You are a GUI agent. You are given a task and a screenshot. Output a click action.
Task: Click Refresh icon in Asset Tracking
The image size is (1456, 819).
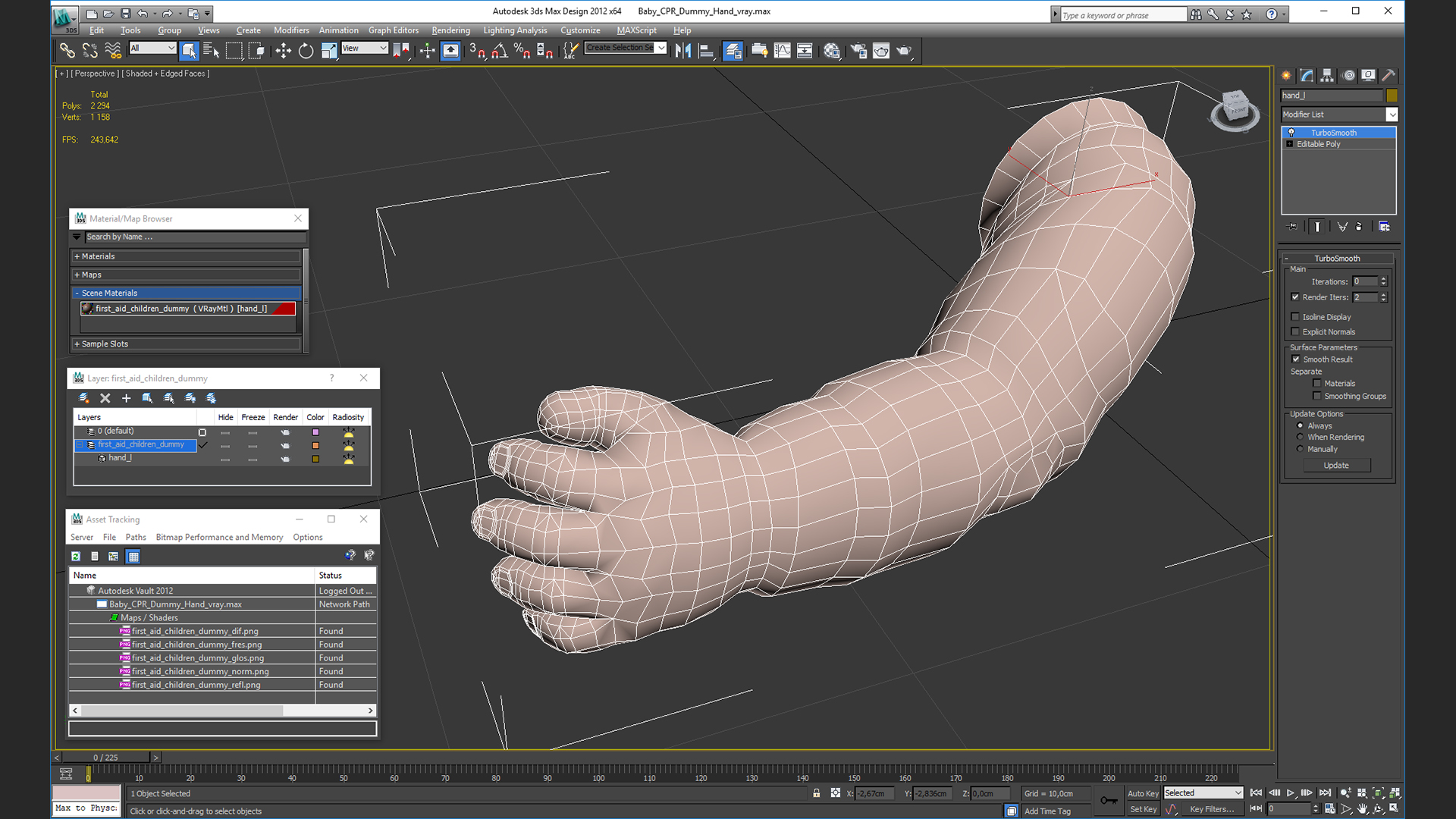coord(76,557)
